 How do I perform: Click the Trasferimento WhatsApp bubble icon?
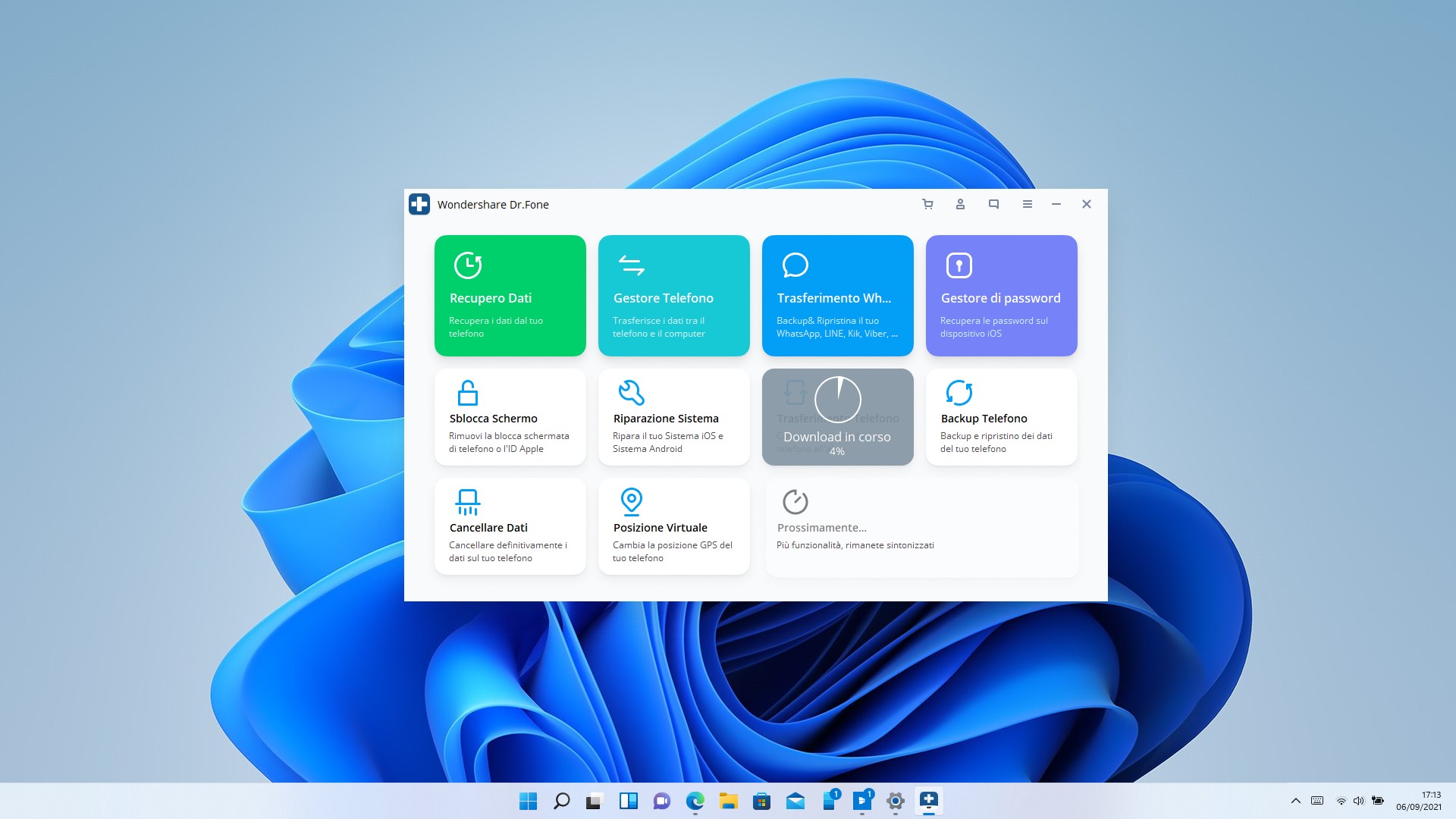click(795, 265)
